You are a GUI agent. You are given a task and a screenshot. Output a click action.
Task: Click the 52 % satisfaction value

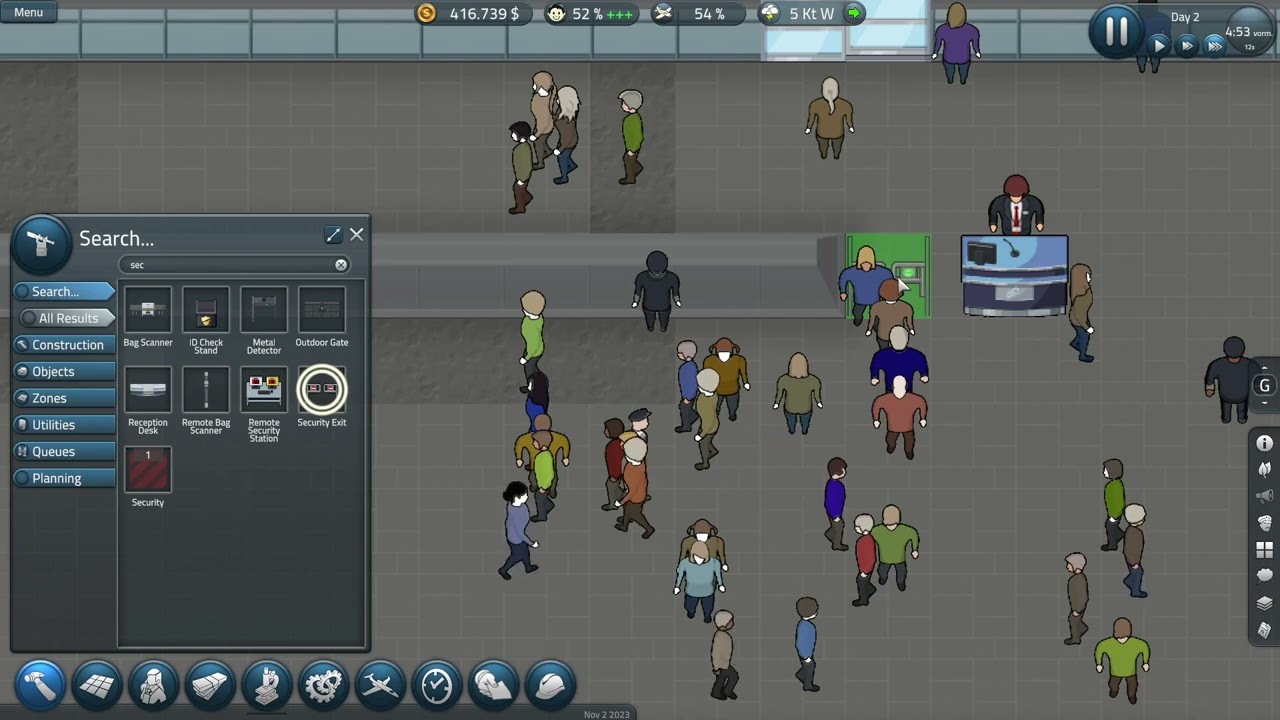(x=587, y=13)
